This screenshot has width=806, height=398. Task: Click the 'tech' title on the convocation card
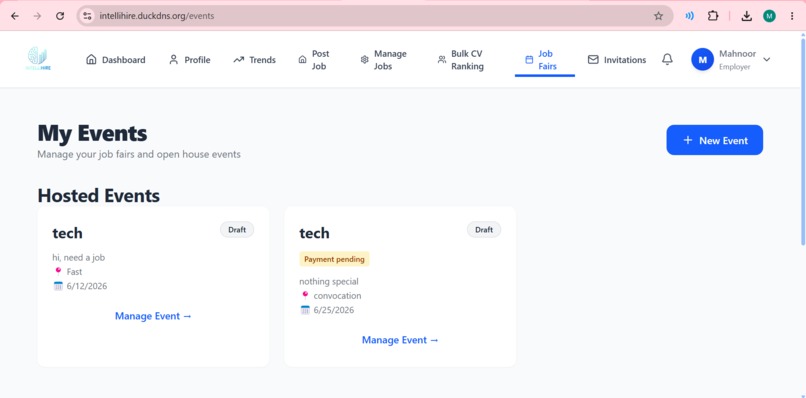pos(314,233)
